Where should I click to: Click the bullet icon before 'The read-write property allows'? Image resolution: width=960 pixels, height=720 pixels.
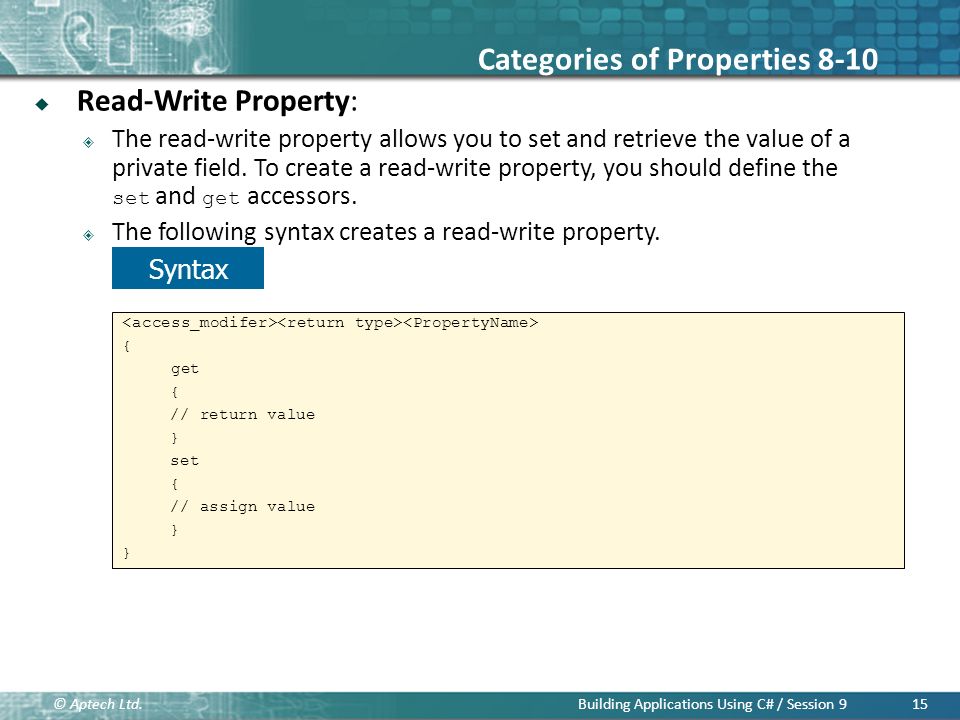tap(89, 143)
